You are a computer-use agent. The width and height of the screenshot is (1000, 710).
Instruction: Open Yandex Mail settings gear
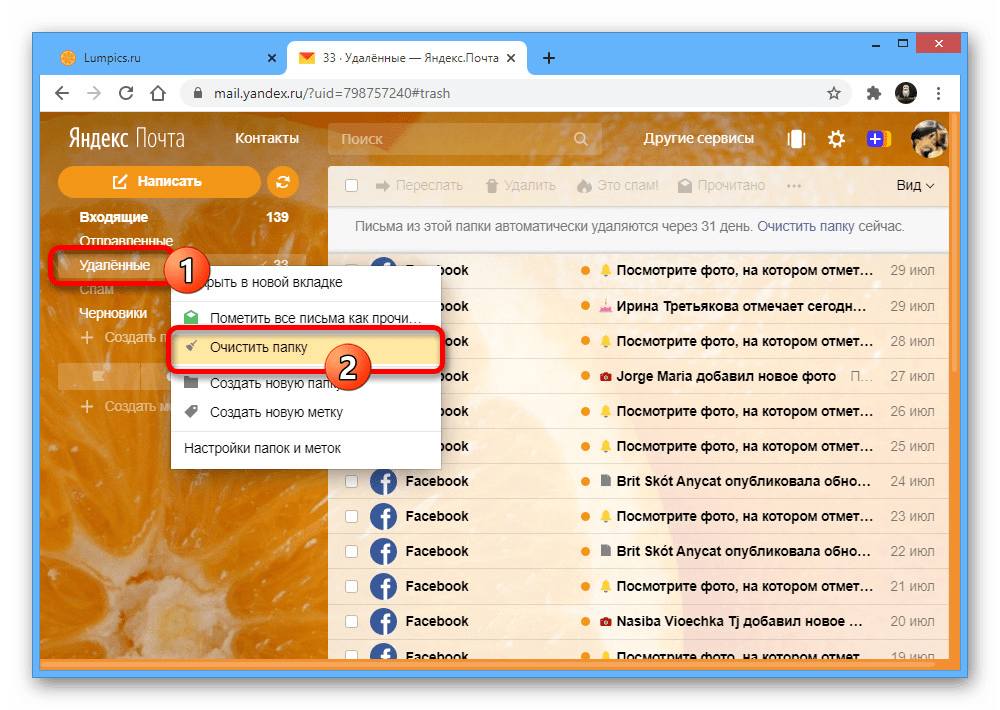(x=836, y=139)
